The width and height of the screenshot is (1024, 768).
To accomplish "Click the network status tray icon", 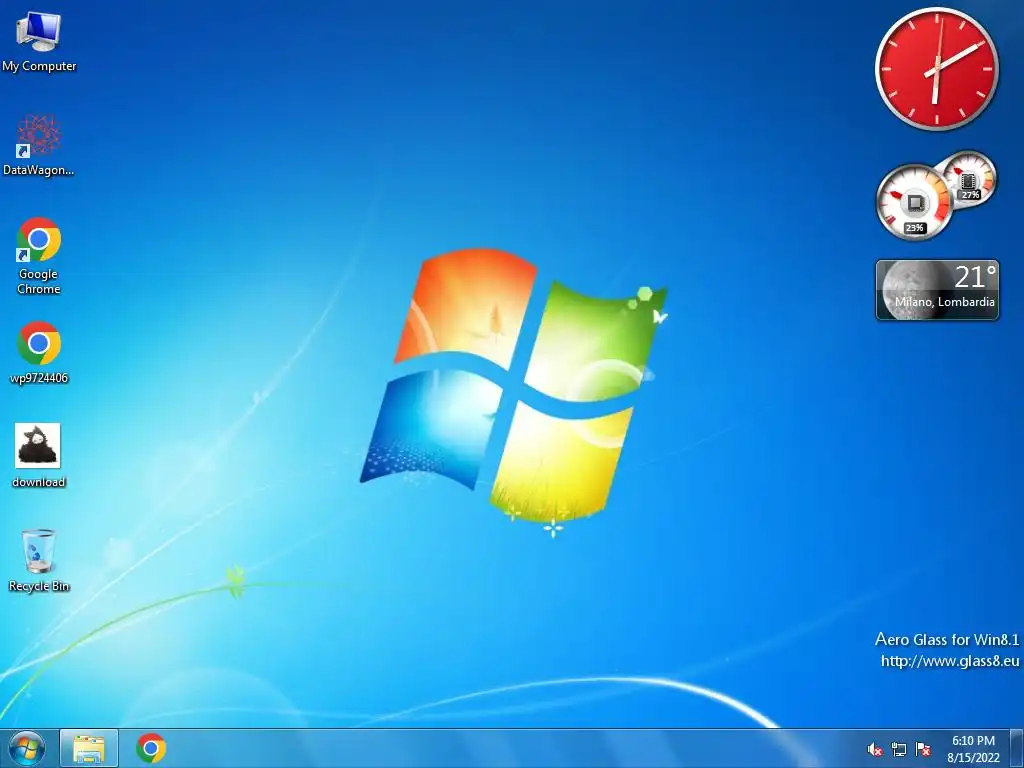I will (x=899, y=750).
